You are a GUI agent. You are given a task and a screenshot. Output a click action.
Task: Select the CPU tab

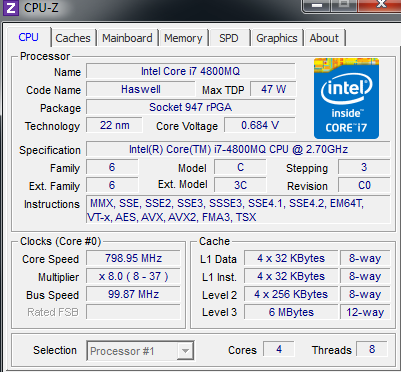click(x=29, y=37)
